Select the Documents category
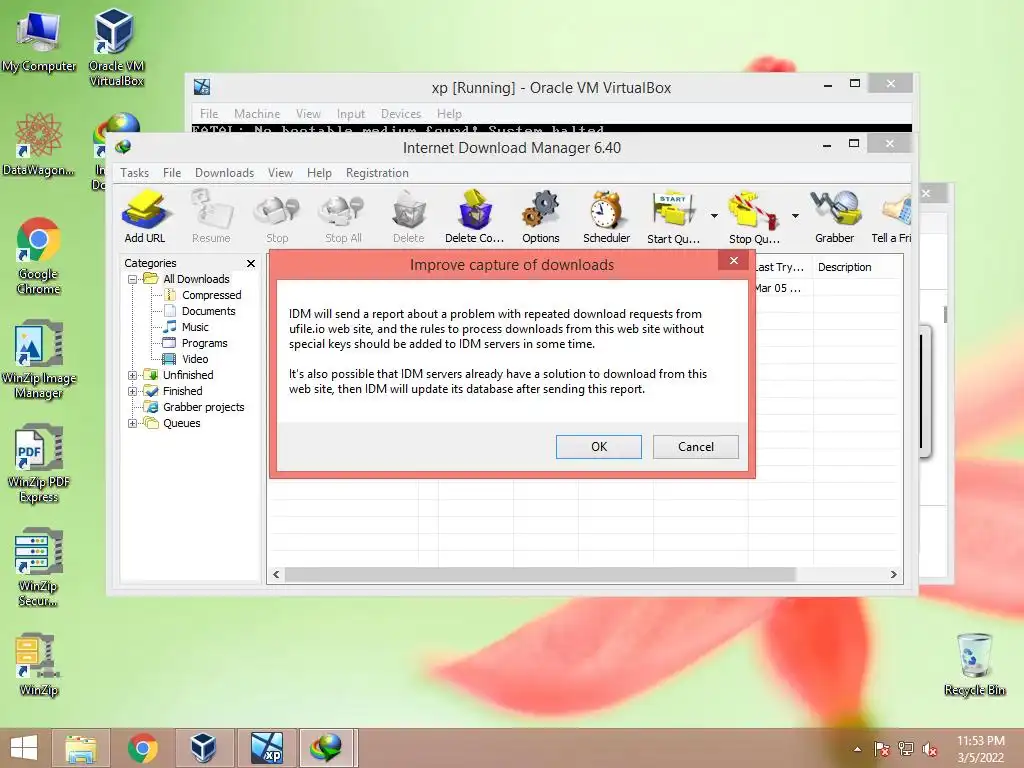 pos(208,312)
